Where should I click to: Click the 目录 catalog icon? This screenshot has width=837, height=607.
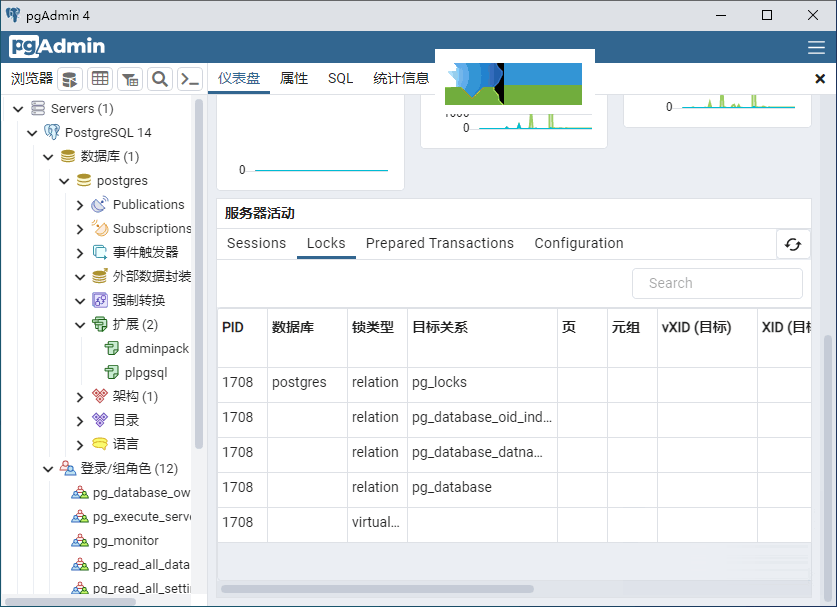[x=100, y=420]
